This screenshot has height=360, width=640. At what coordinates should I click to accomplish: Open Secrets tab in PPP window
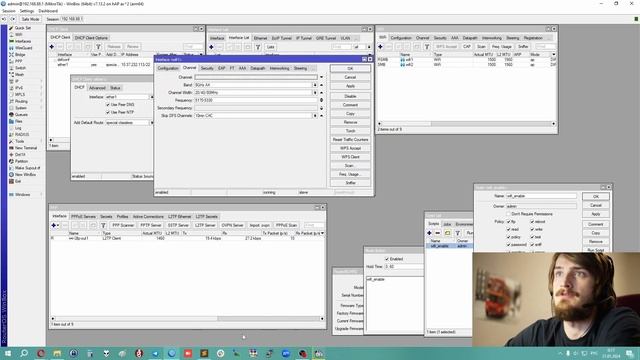click(x=106, y=216)
